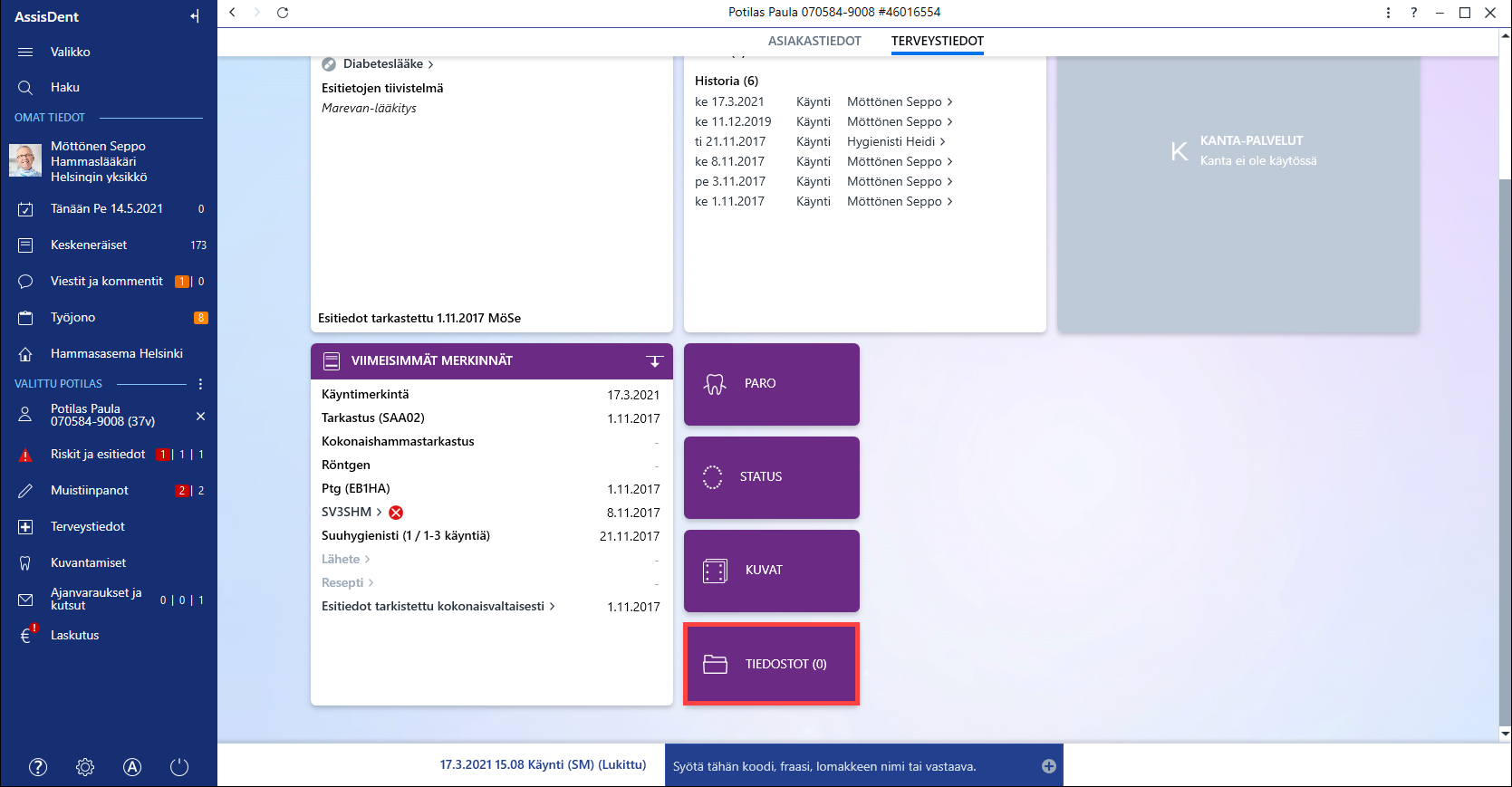The width and height of the screenshot is (1512, 787).
Task: Open the Haku search icon
Action: point(25,88)
